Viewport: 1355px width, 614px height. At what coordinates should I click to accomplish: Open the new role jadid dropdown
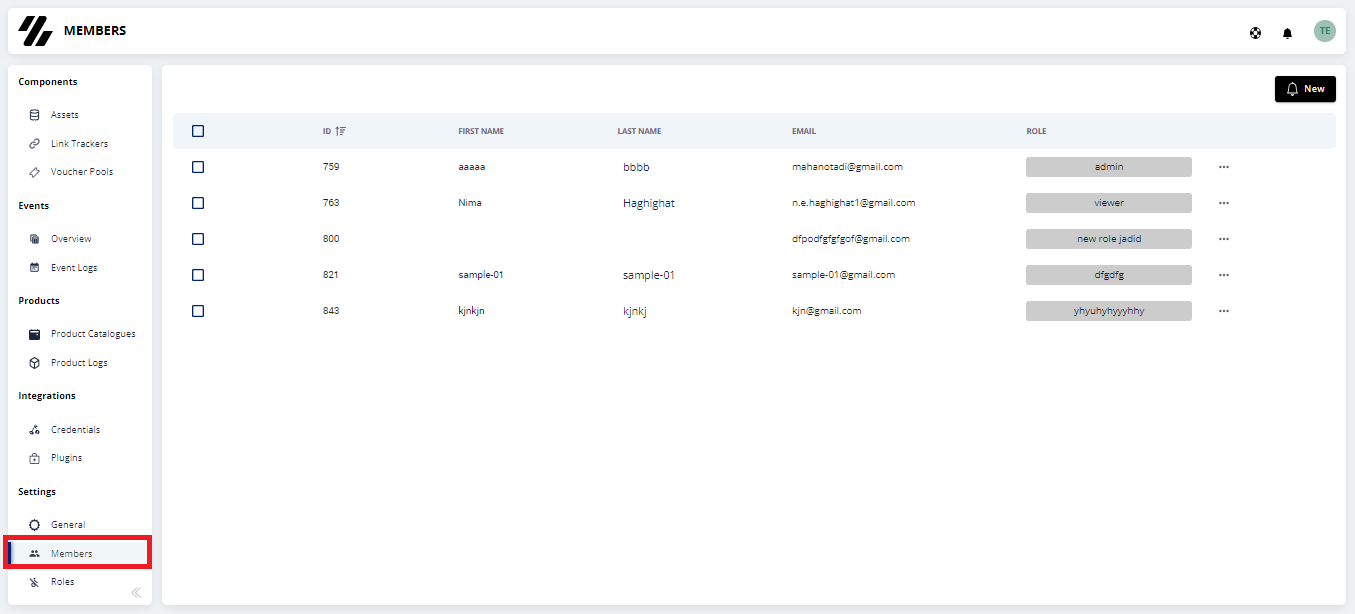pyautogui.click(x=1109, y=239)
